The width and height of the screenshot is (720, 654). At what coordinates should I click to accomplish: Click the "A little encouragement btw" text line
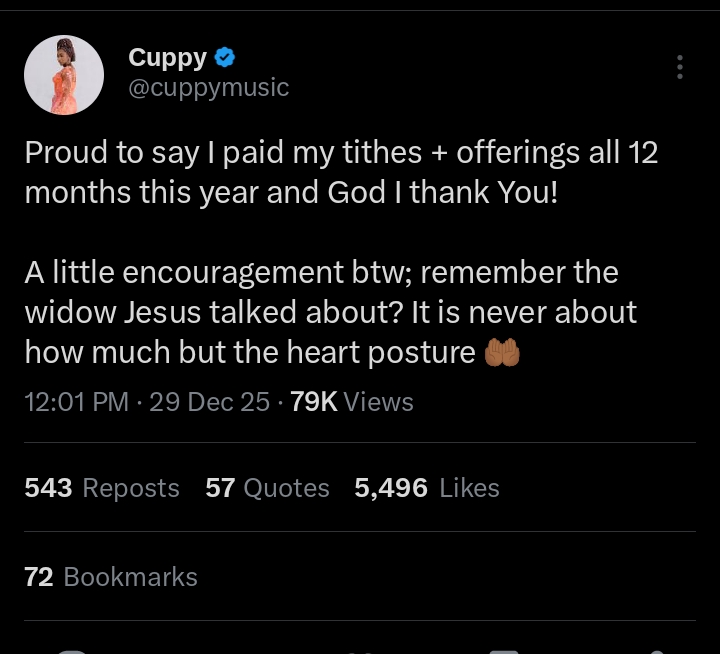(320, 272)
